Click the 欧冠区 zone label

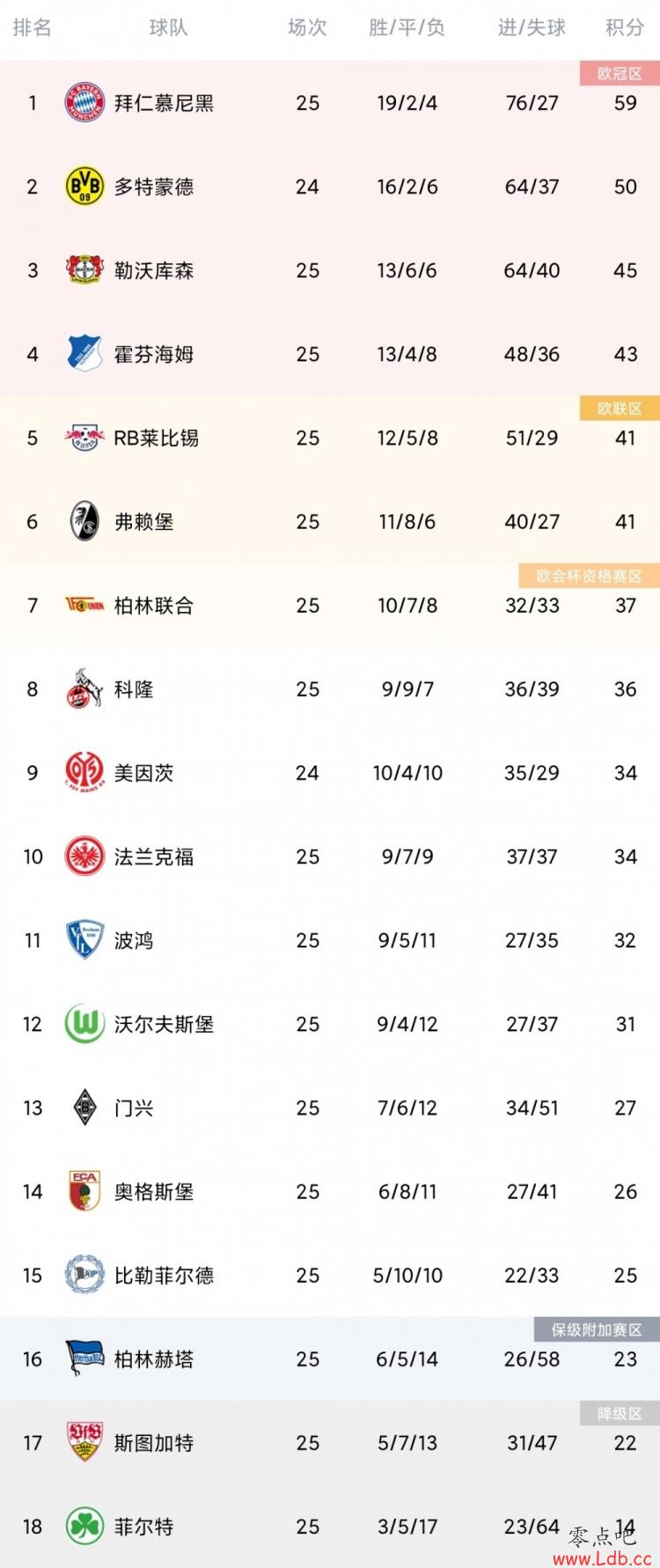620,74
